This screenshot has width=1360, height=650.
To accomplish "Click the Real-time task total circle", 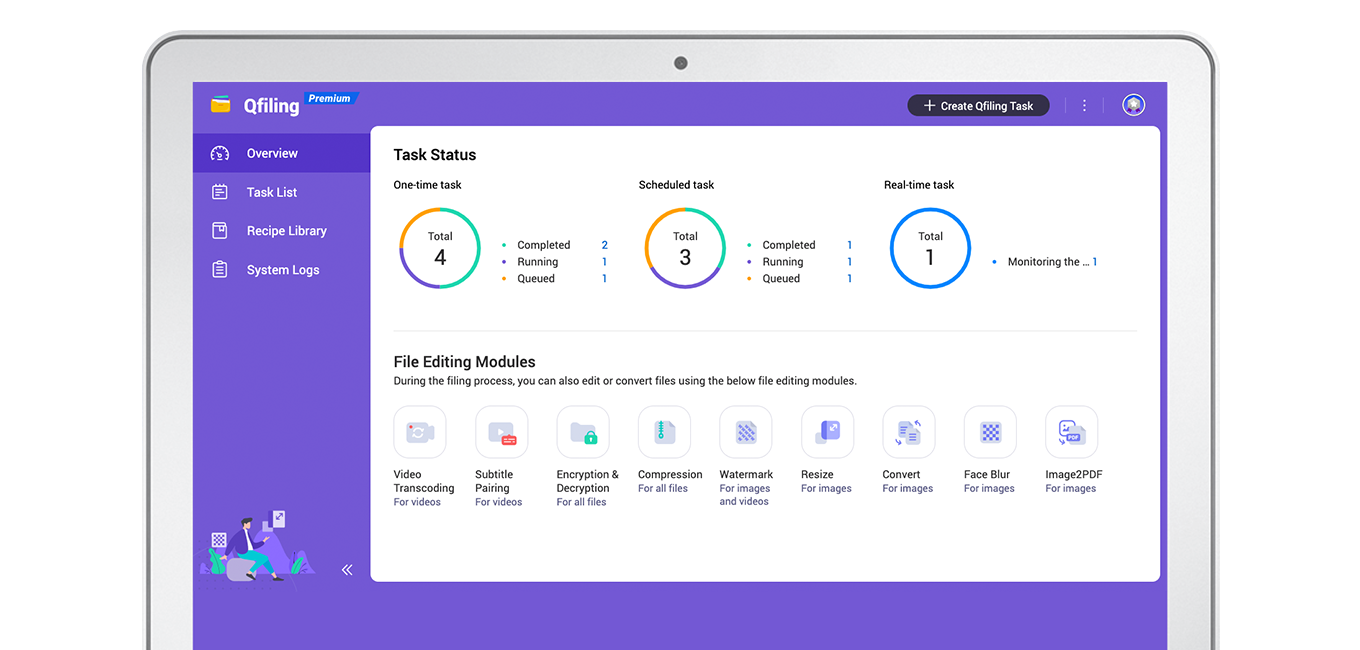I will click(930, 248).
